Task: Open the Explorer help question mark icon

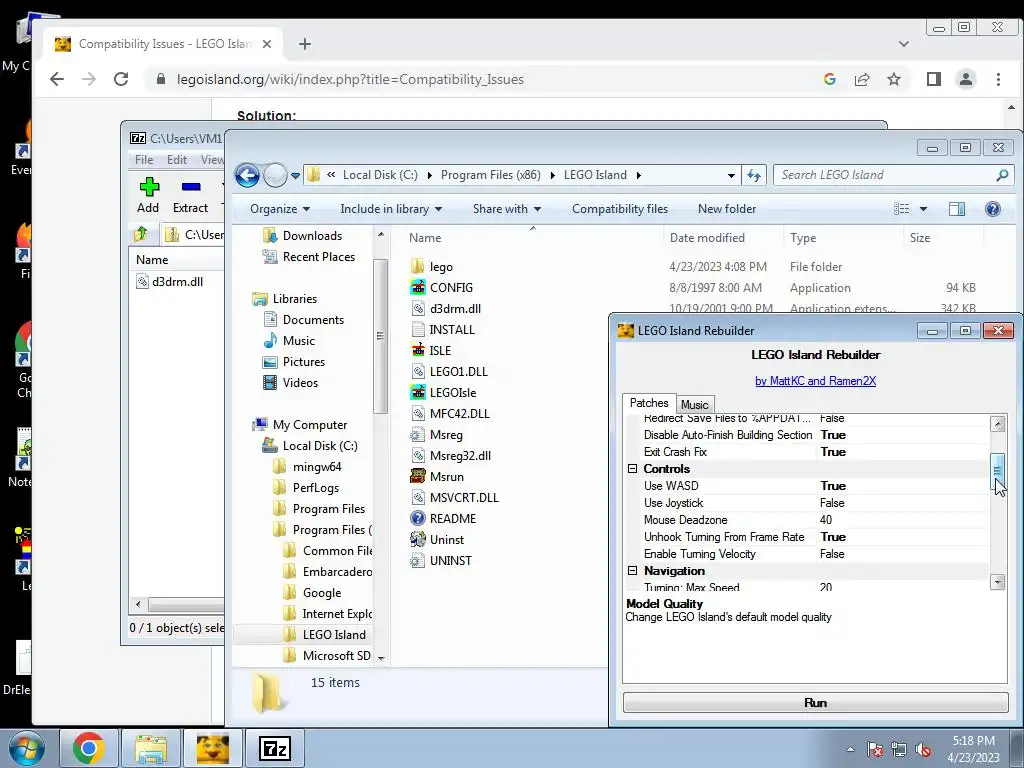Action: pyautogui.click(x=992, y=209)
